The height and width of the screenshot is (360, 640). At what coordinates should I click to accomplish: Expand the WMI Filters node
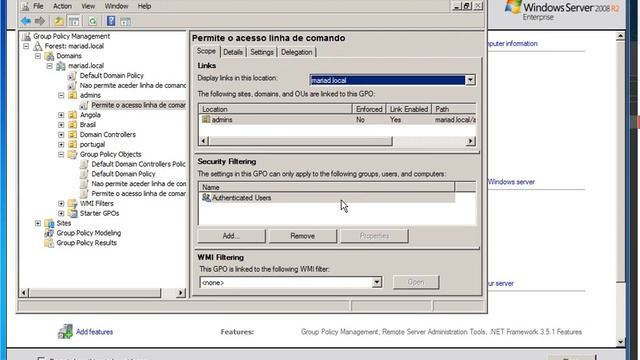pyautogui.click(x=61, y=203)
